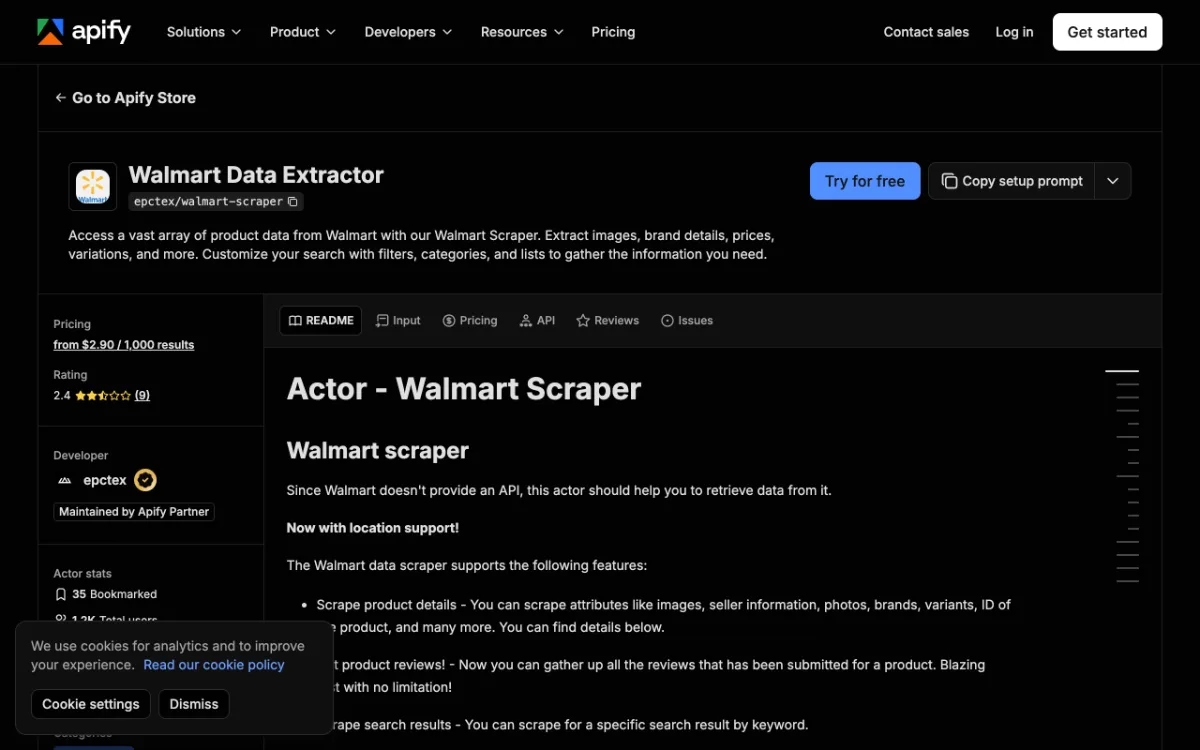Click the Log in link
The image size is (1200, 750).
coord(1014,32)
